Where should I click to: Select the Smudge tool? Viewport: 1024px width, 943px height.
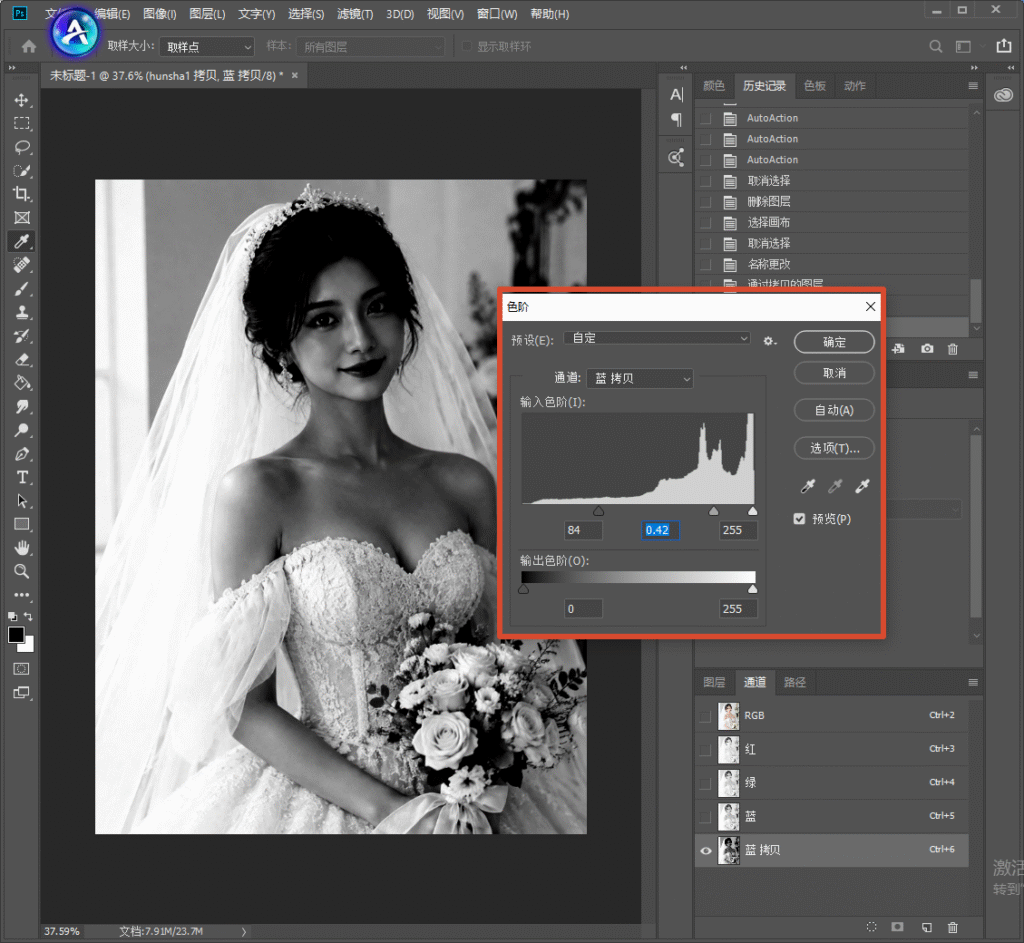pos(22,406)
